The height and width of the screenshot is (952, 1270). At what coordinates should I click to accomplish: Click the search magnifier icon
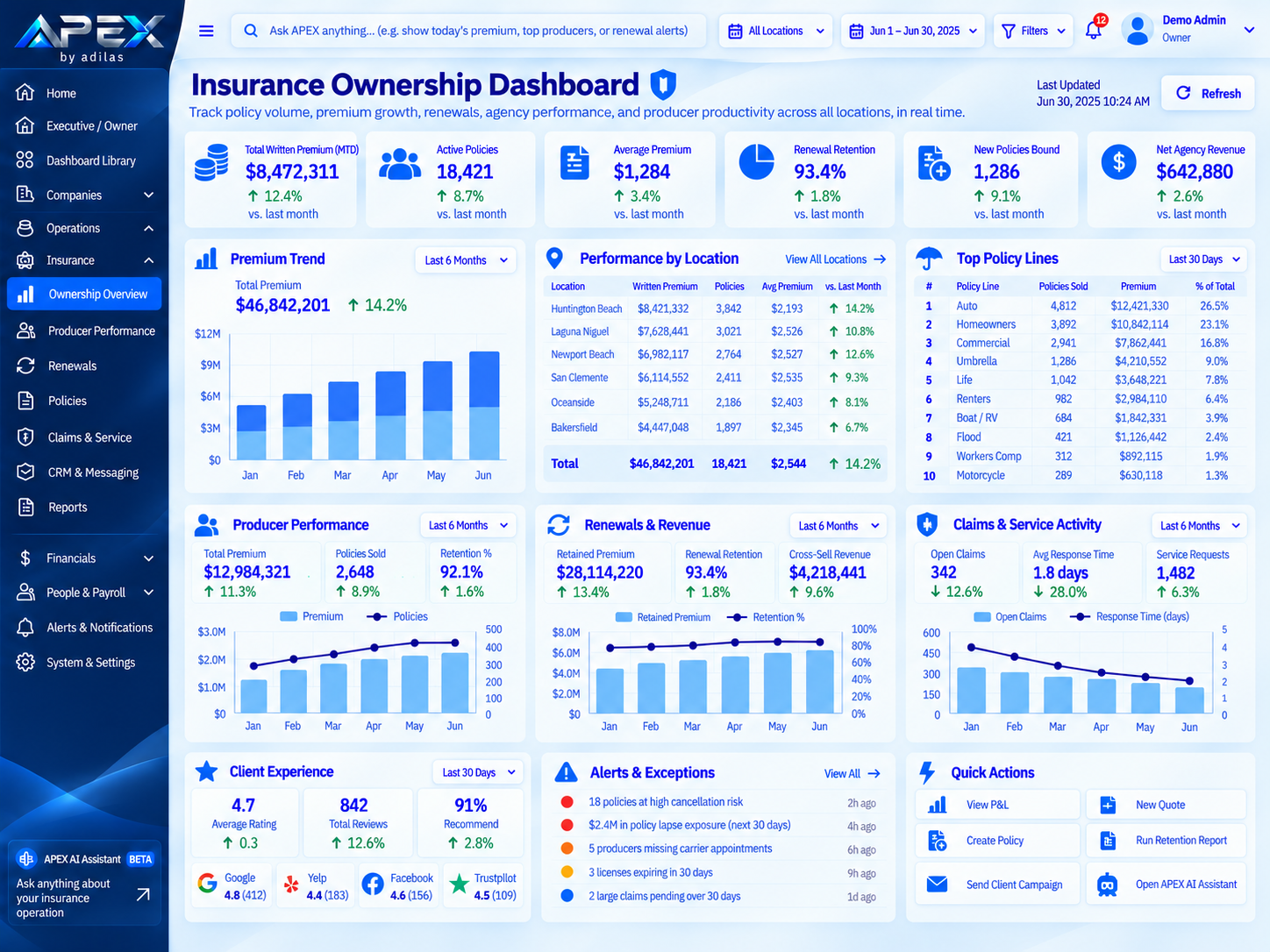[x=251, y=31]
